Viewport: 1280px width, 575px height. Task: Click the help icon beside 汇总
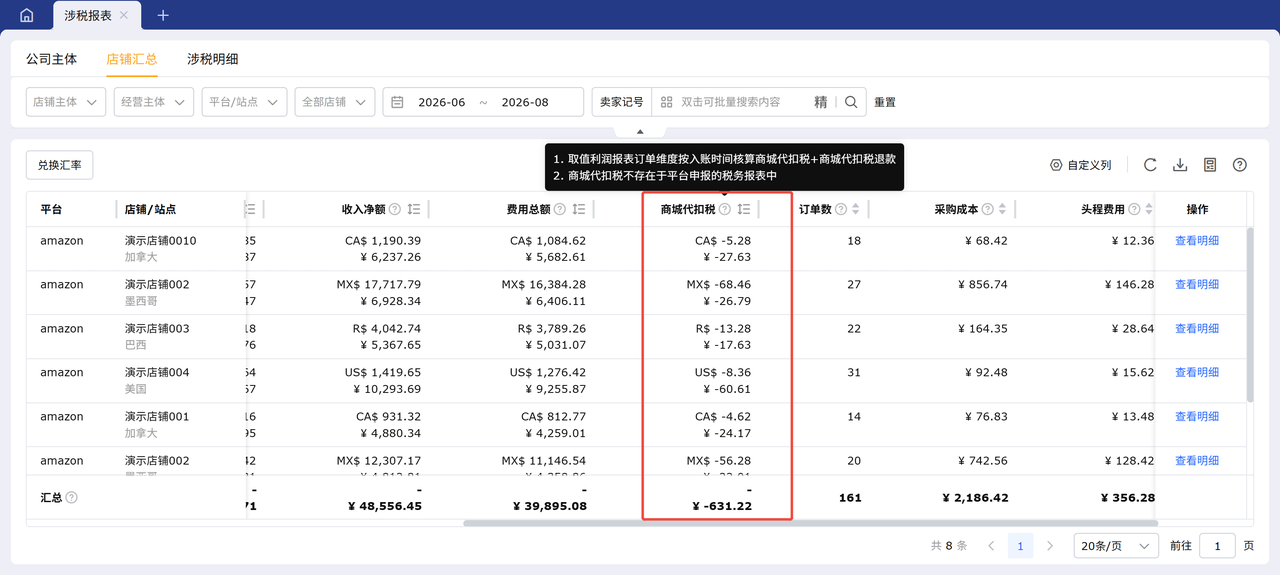pos(72,497)
